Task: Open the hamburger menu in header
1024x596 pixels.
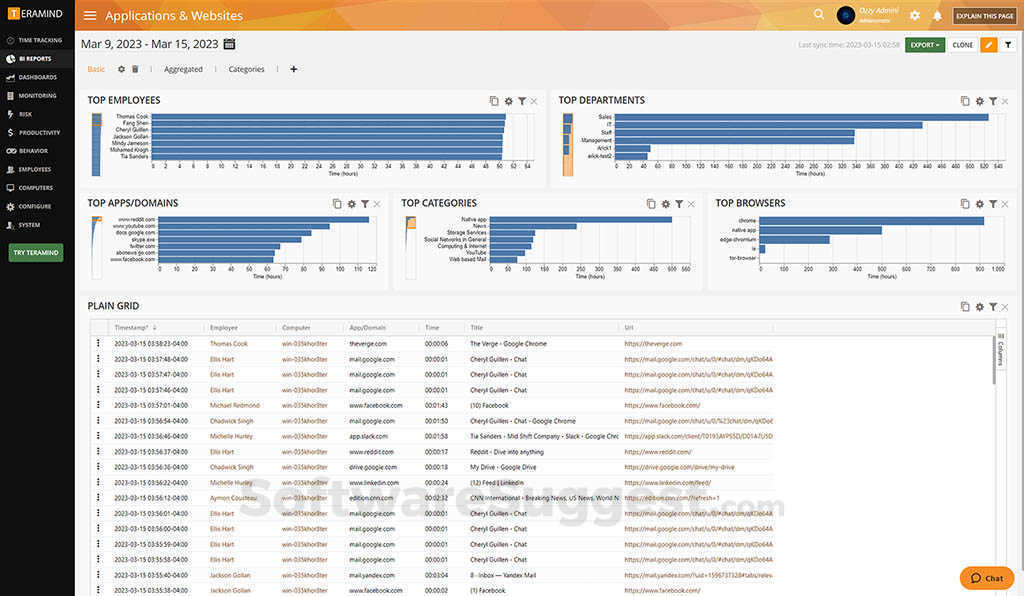Action: [90, 16]
